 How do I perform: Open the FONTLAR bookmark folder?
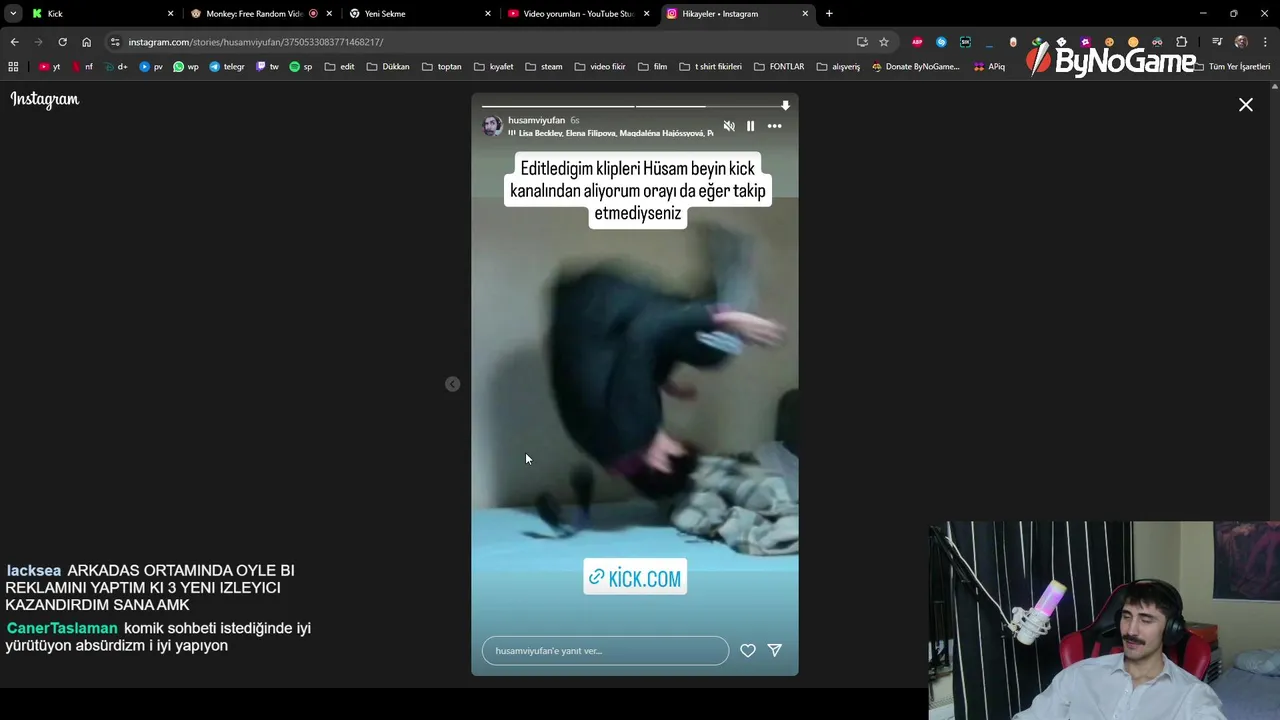[x=779, y=67]
